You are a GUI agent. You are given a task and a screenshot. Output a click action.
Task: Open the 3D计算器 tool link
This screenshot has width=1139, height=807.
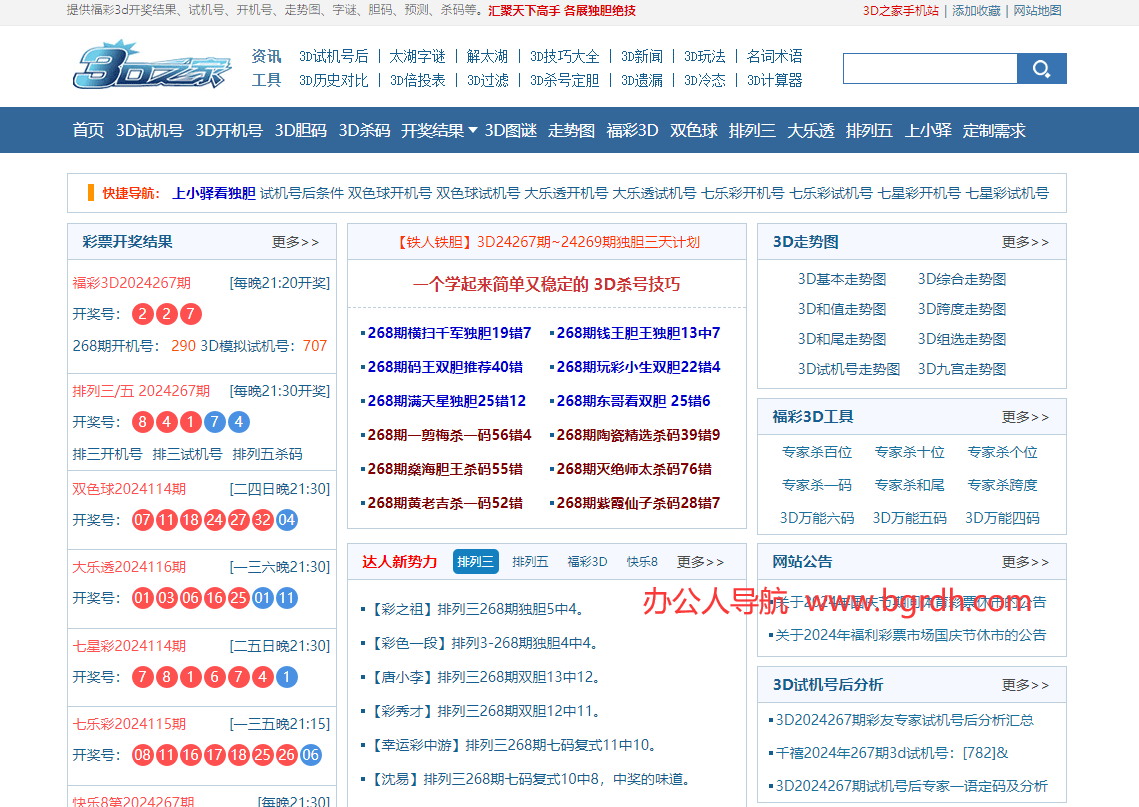click(x=774, y=80)
